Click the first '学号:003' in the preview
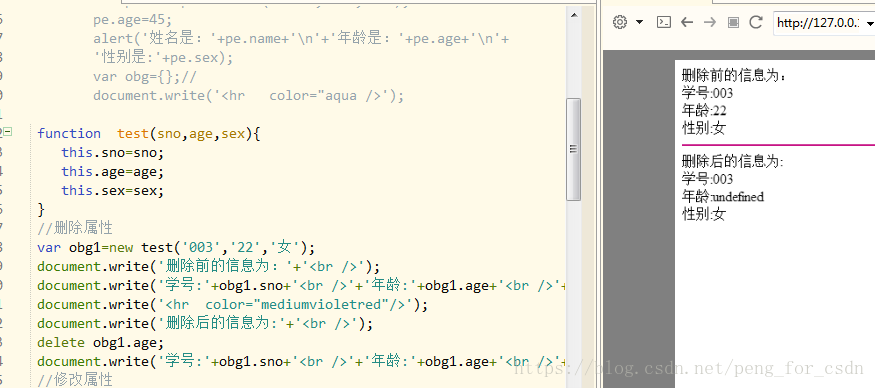Viewport: 875px width, 388px height. pos(708,93)
